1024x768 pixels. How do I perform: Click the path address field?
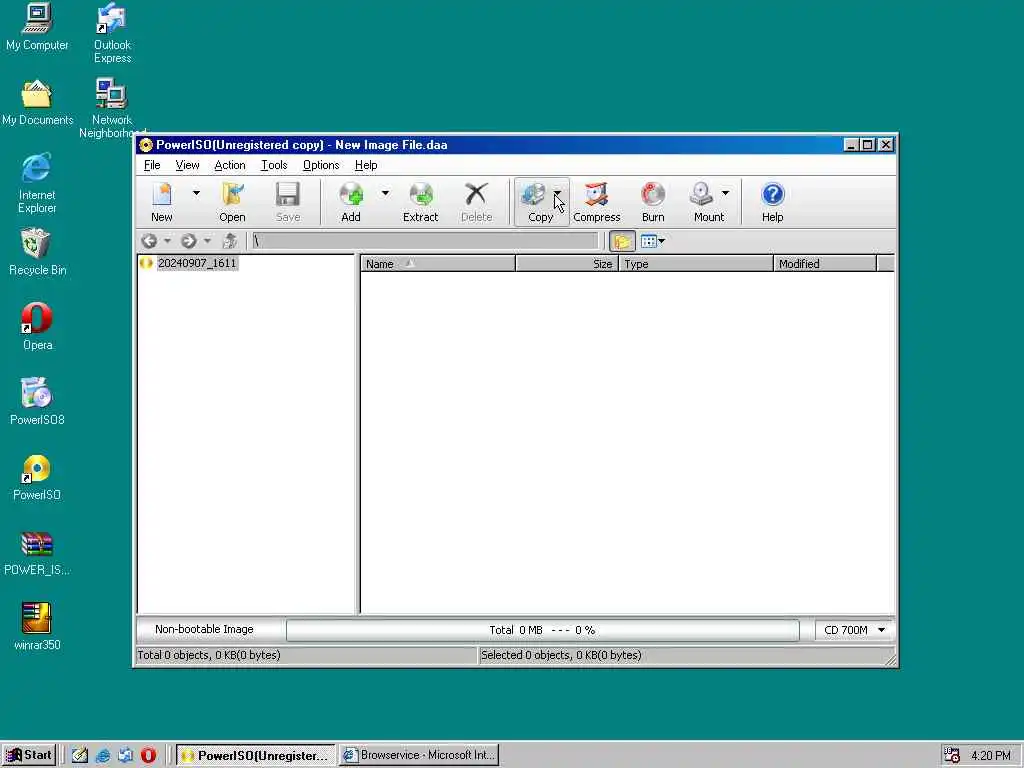424,241
